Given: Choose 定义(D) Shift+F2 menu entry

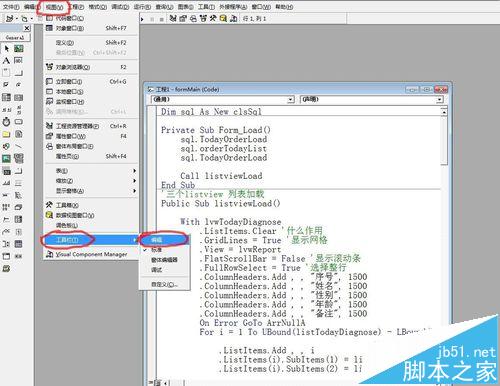Looking at the screenshot, I should pyautogui.click(x=91, y=43).
